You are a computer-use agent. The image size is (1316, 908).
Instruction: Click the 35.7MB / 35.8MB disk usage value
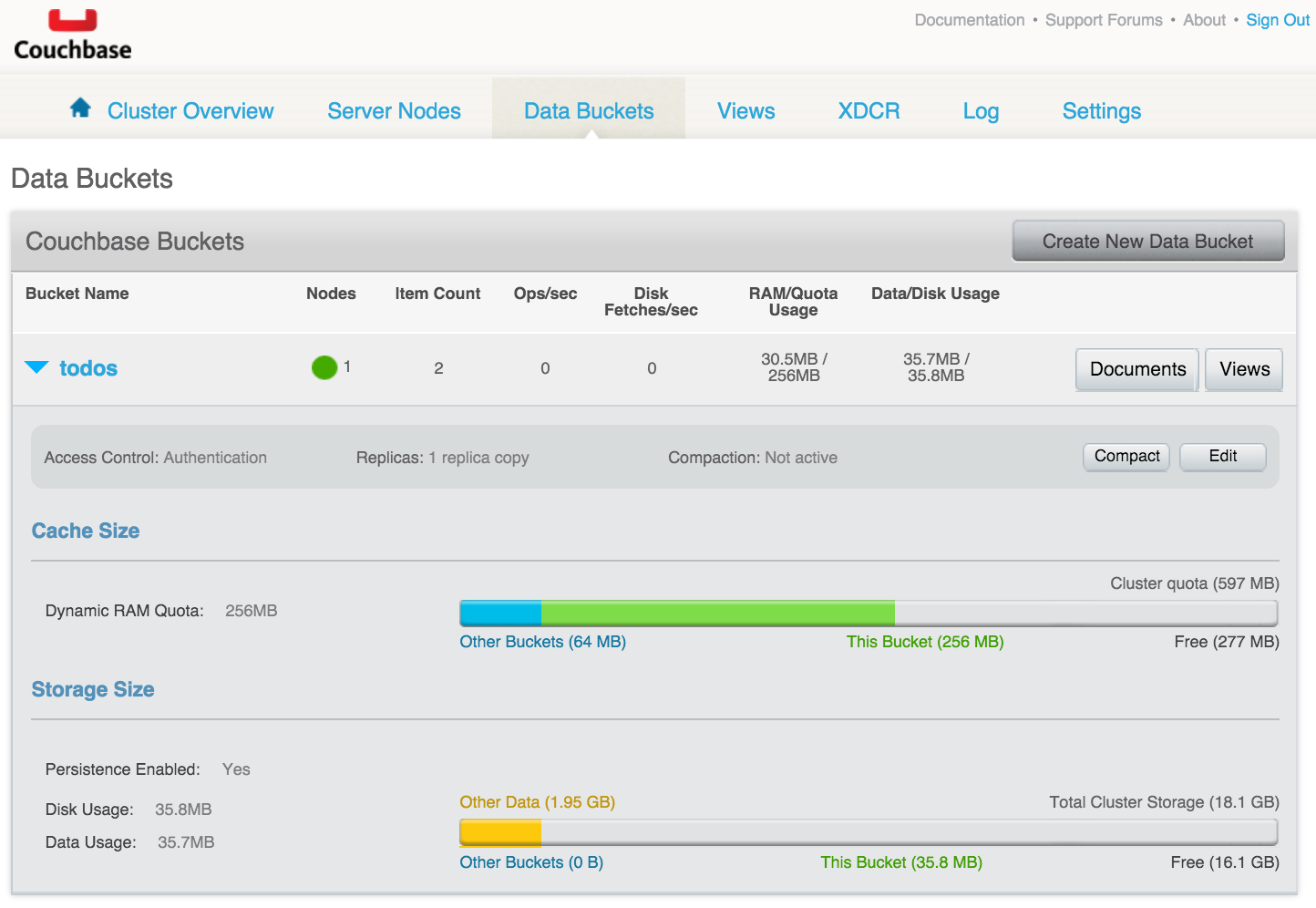pos(936,367)
